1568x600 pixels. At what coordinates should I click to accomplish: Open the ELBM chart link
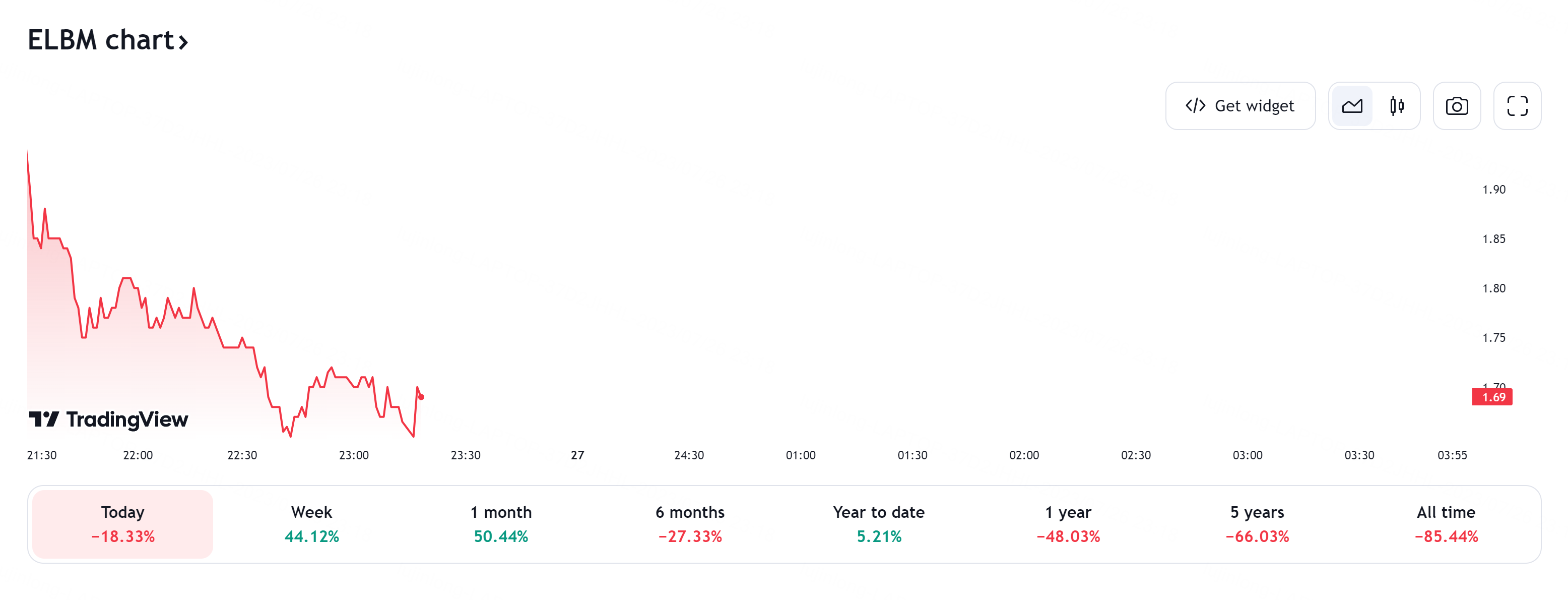point(101,40)
